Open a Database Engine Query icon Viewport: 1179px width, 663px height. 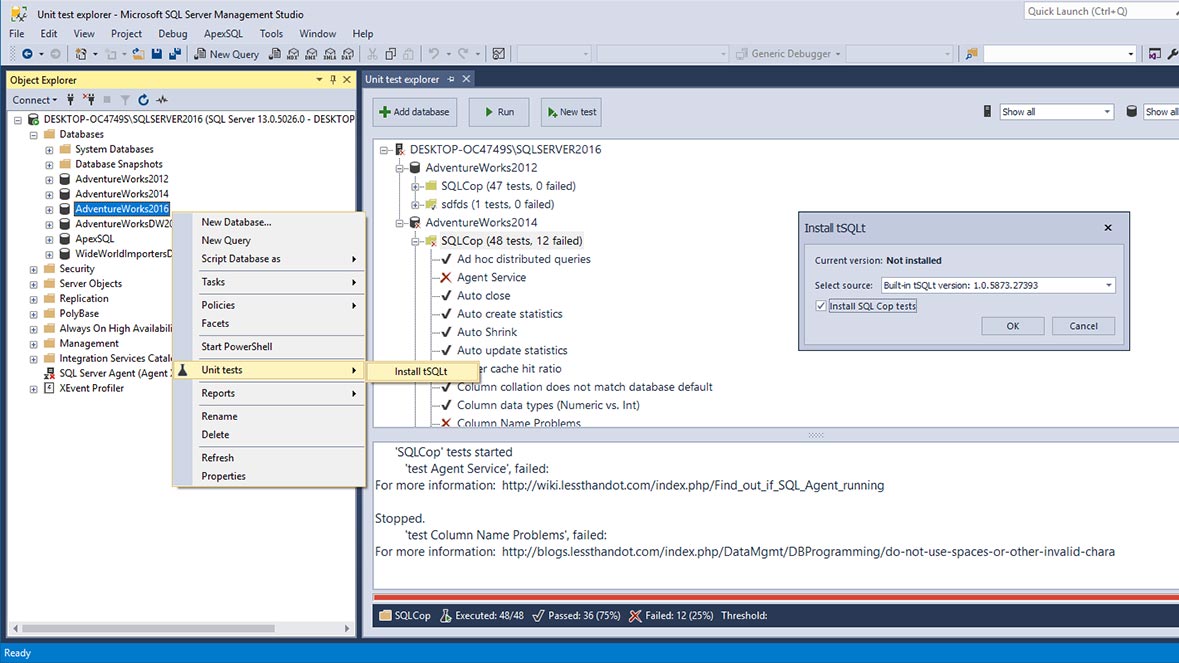[275, 54]
